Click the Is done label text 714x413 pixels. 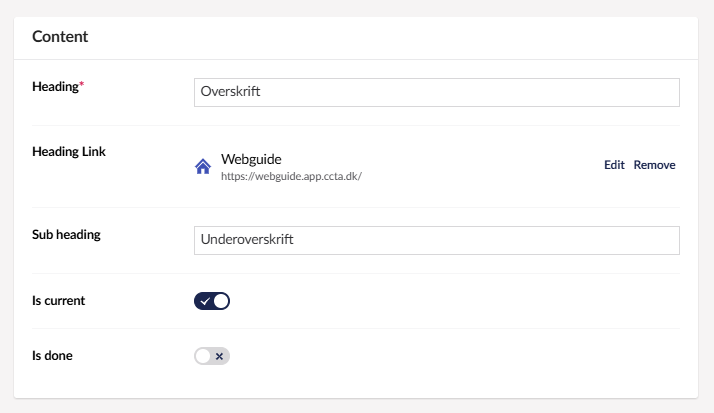pos(52,355)
